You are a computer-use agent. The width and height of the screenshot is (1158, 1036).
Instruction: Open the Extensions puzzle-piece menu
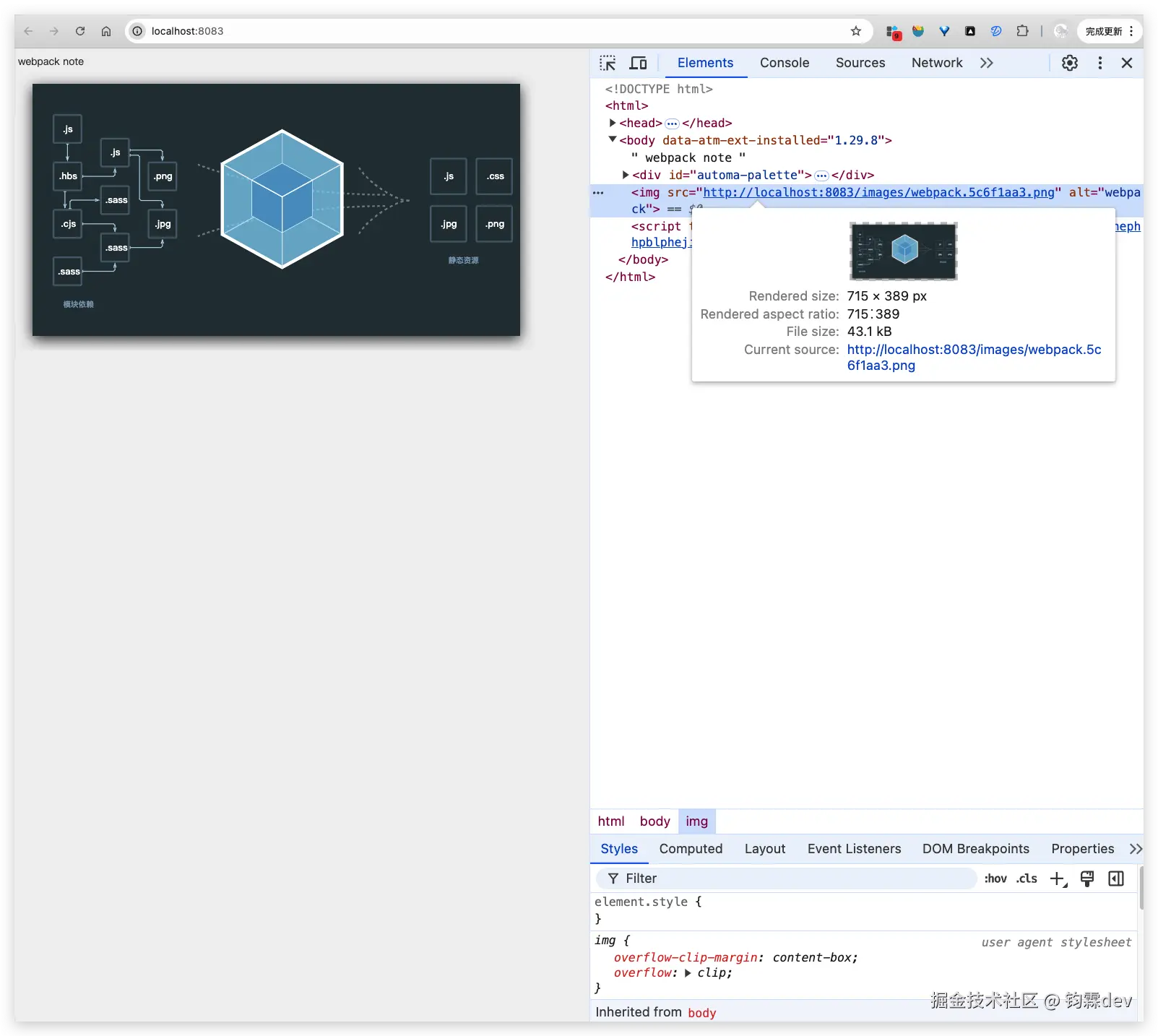(x=1022, y=31)
